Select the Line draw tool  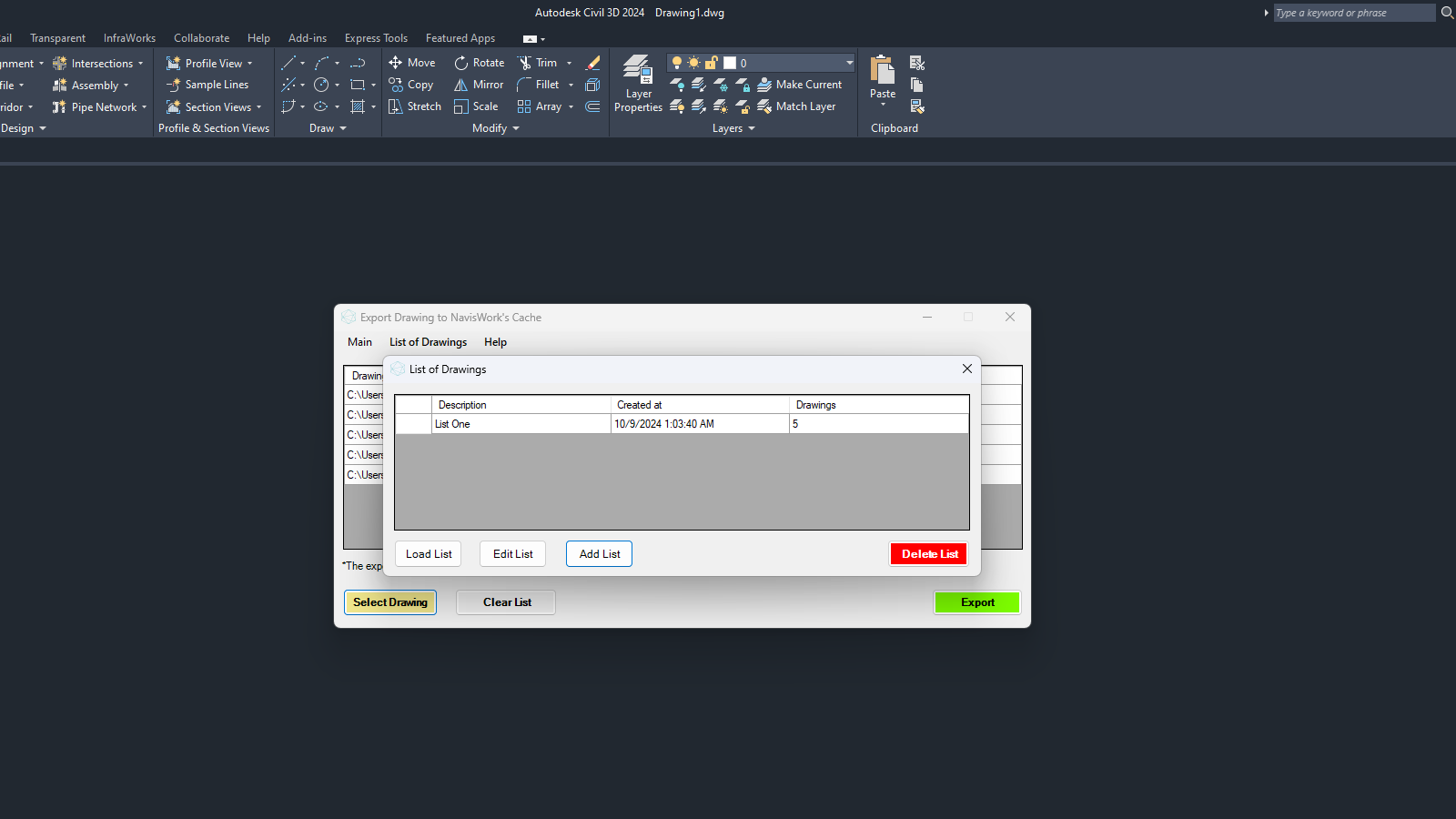click(288, 63)
